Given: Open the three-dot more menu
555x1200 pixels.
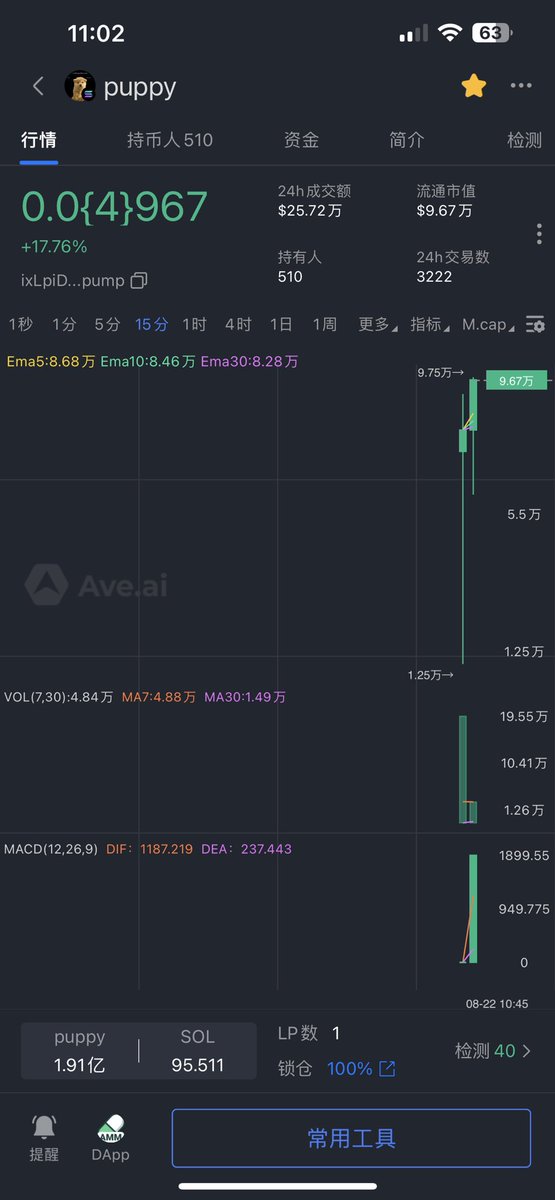Looking at the screenshot, I should click(x=521, y=87).
